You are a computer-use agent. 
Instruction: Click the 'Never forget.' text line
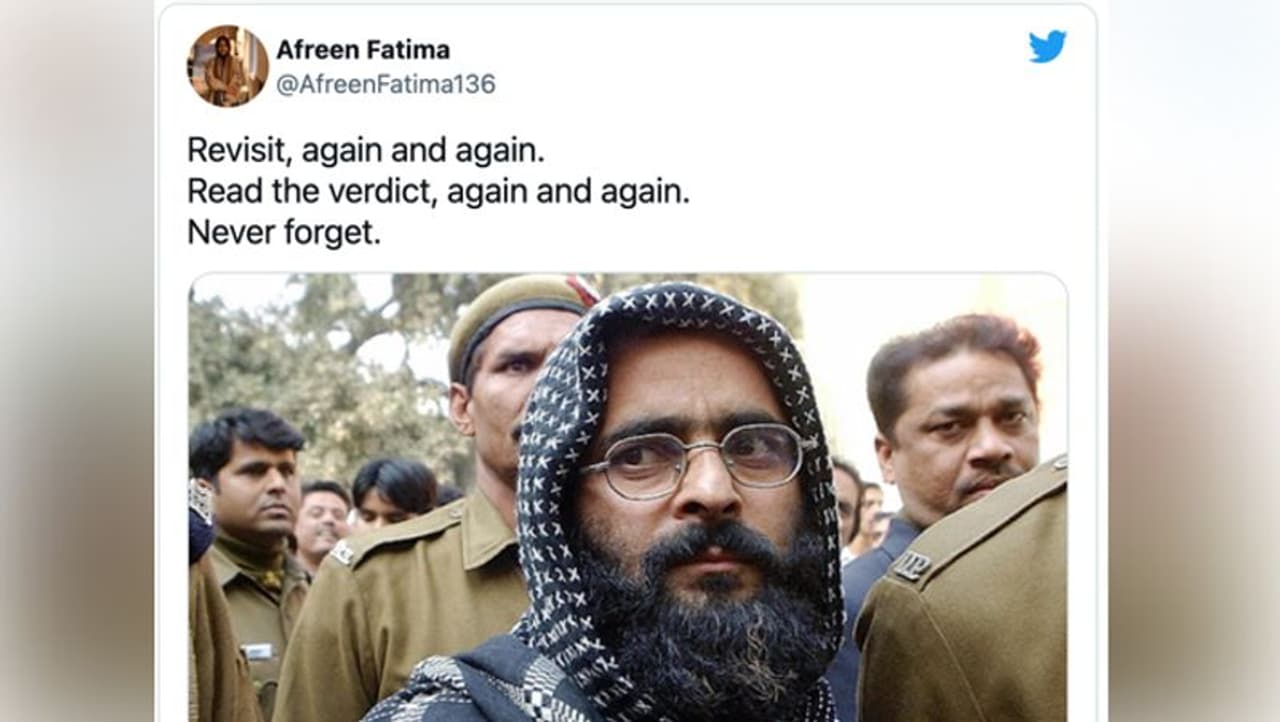284,233
